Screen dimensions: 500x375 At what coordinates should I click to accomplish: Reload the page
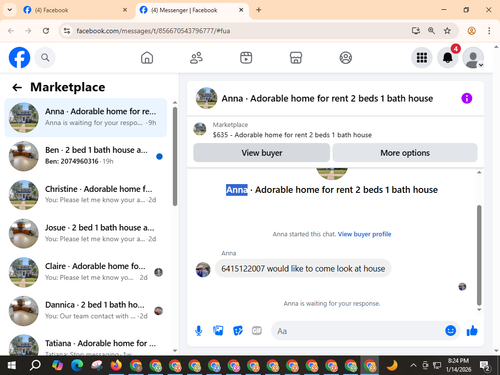tap(46, 31)
